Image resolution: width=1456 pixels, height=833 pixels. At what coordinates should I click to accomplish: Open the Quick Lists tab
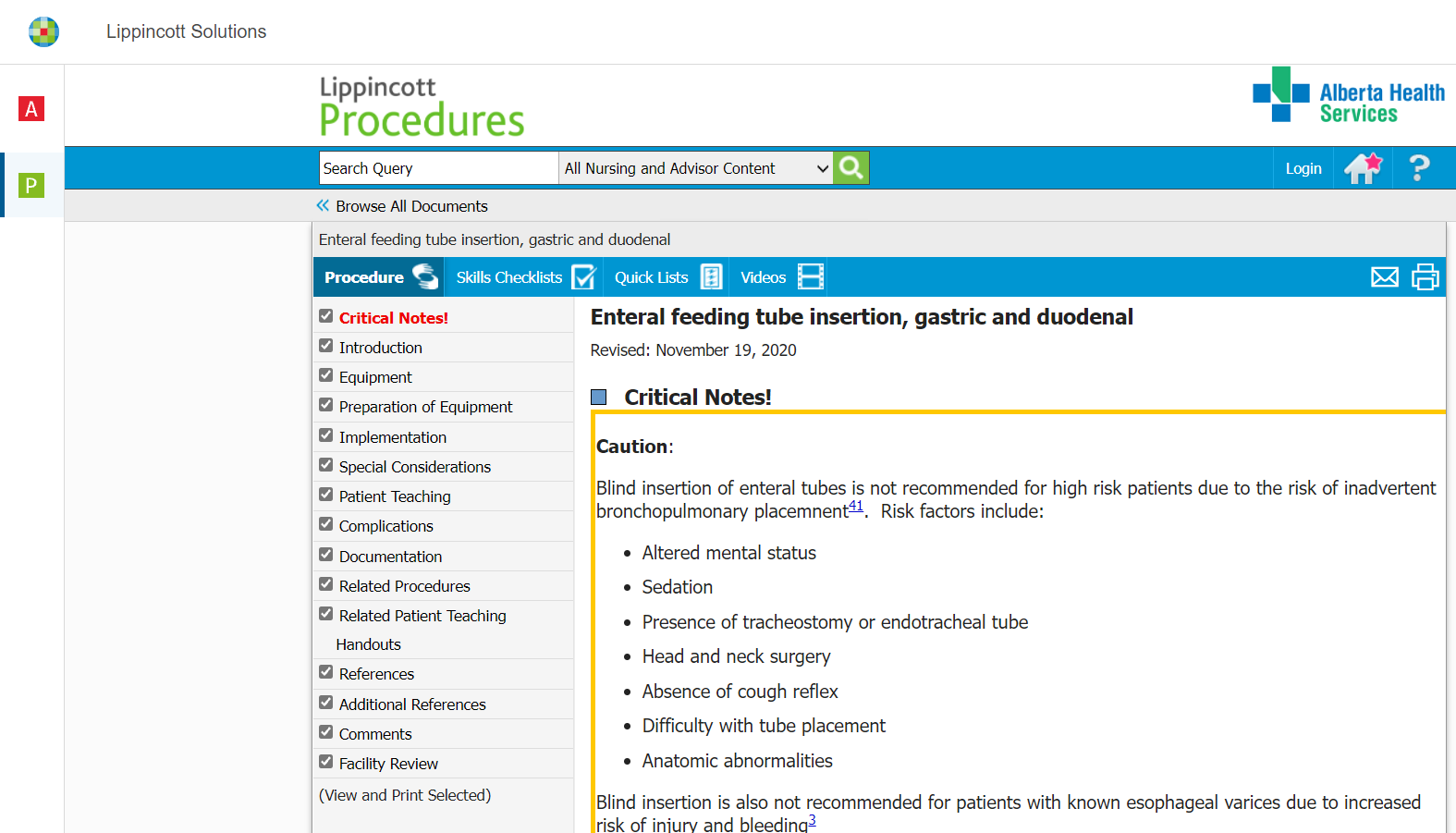667,277
